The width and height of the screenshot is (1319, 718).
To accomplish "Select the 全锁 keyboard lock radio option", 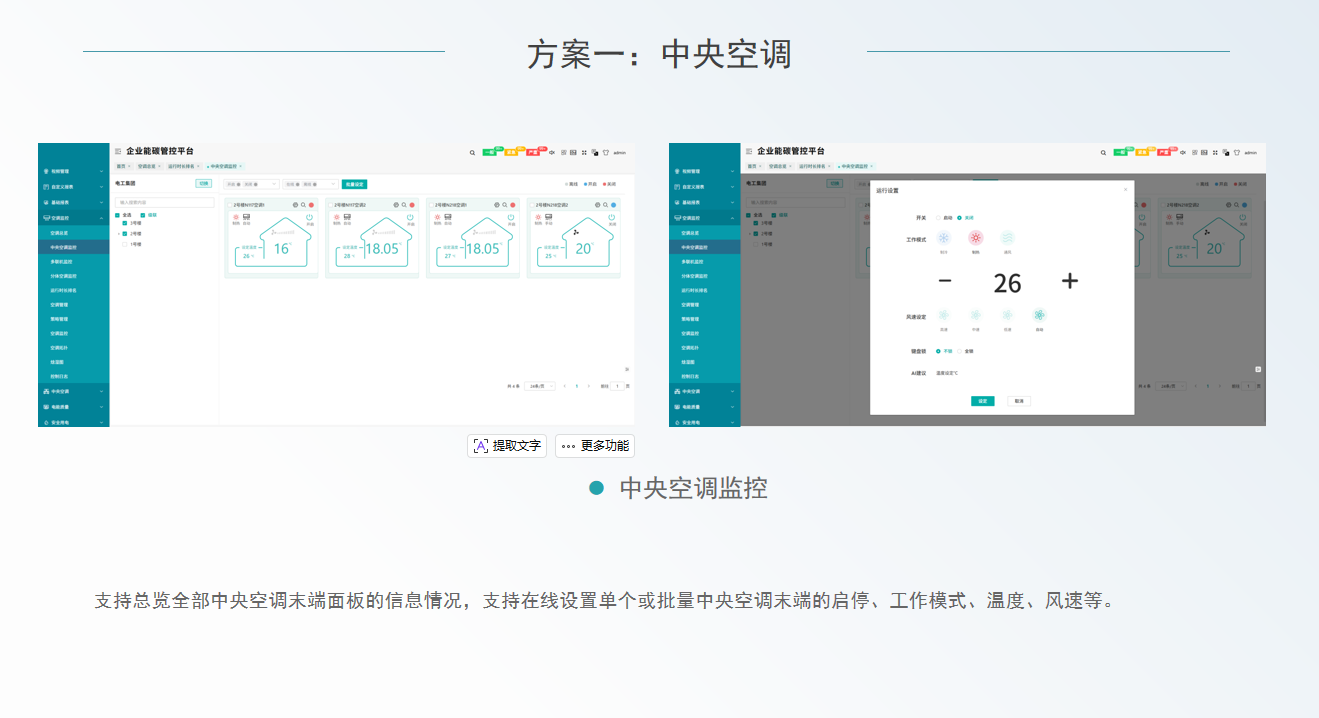I will (x=960, y=351).
